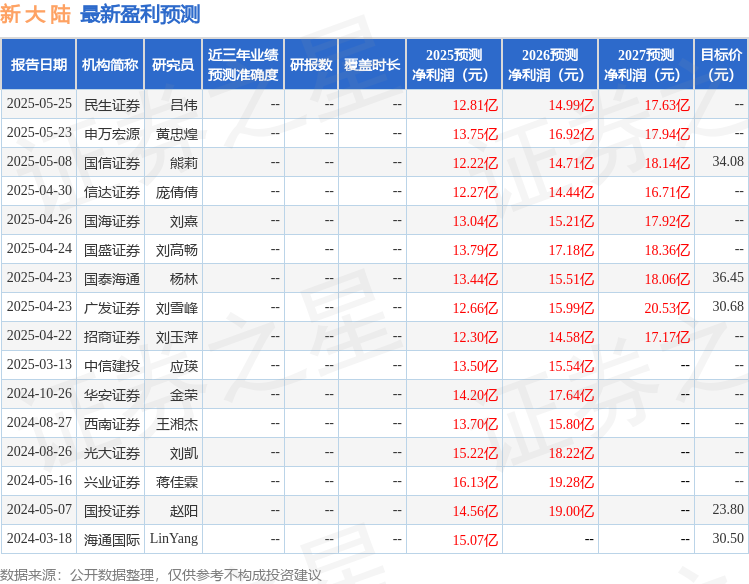
Task: Click the 机构简称 column header
Action: pyautogui.click(x=110, y=64)
